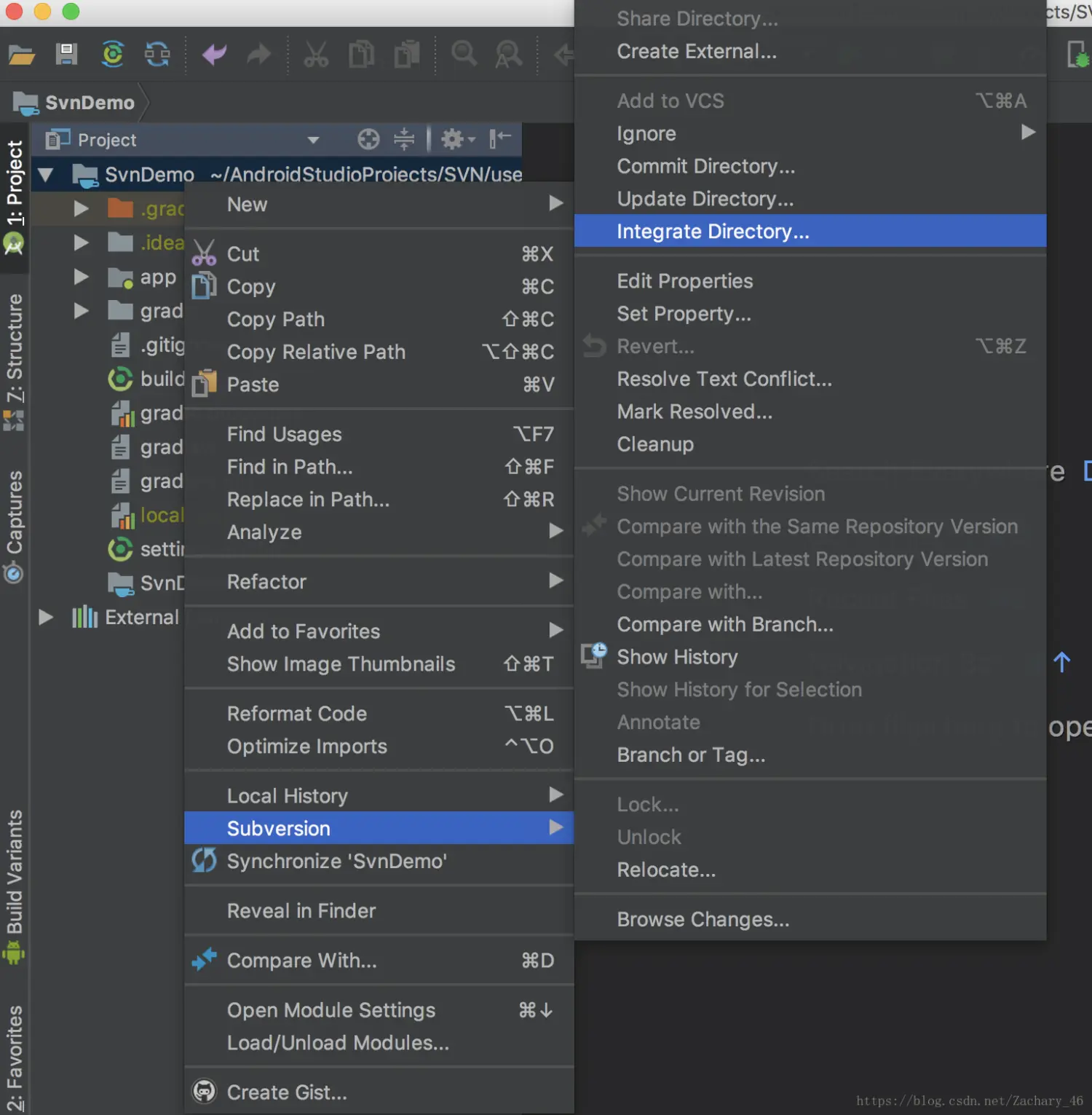Open file with the folder toolbar icon

tap(22, 55)
